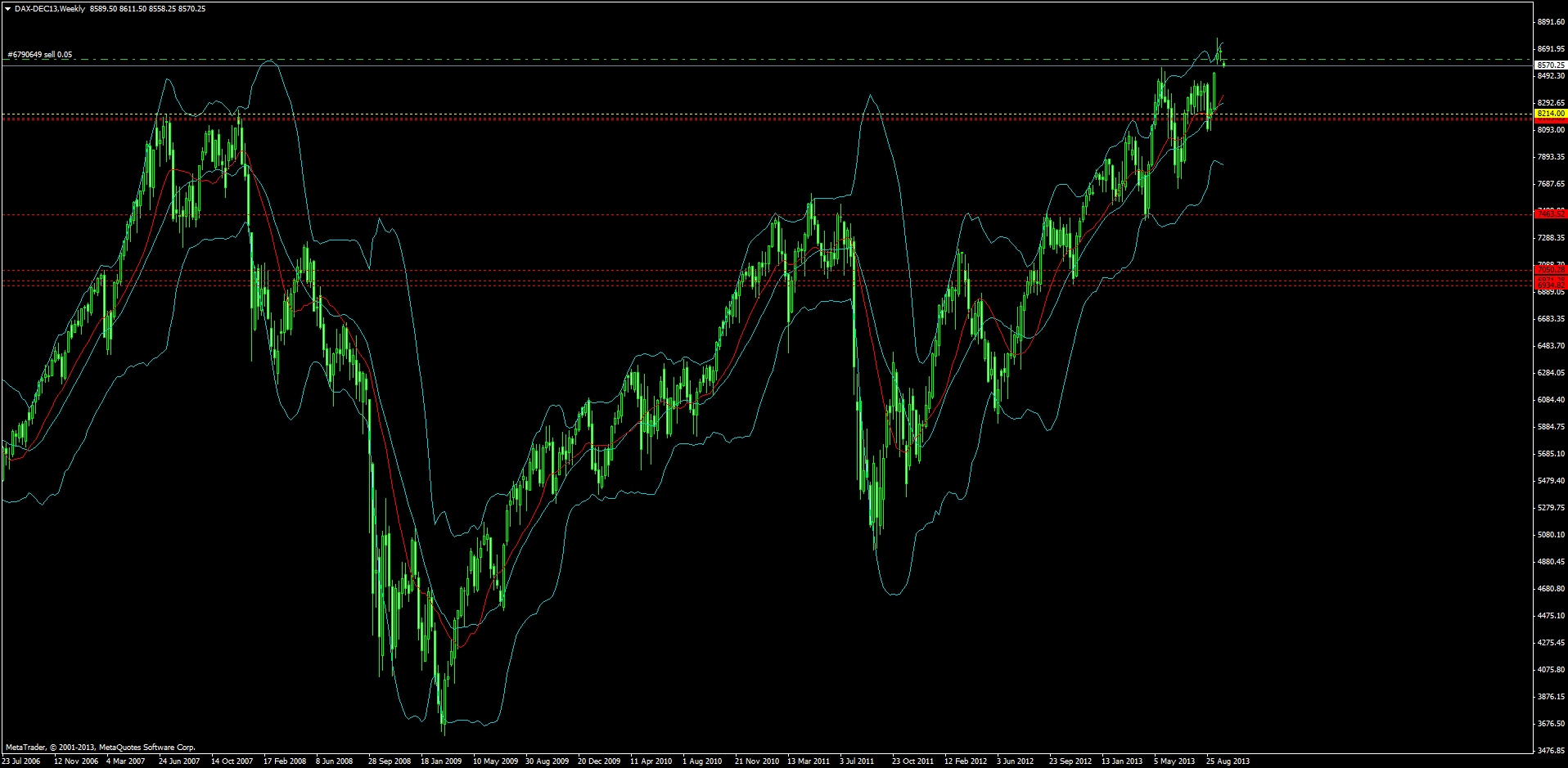Viewport: 1568px width, 768px height.
Task: Select the 18 Jan 2009 date label
Action: click(x=440, y=761)
